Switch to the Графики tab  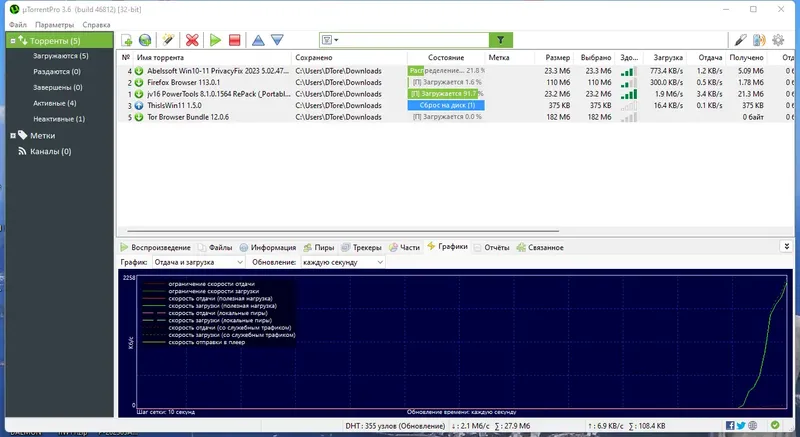click(x=447, y=247)
